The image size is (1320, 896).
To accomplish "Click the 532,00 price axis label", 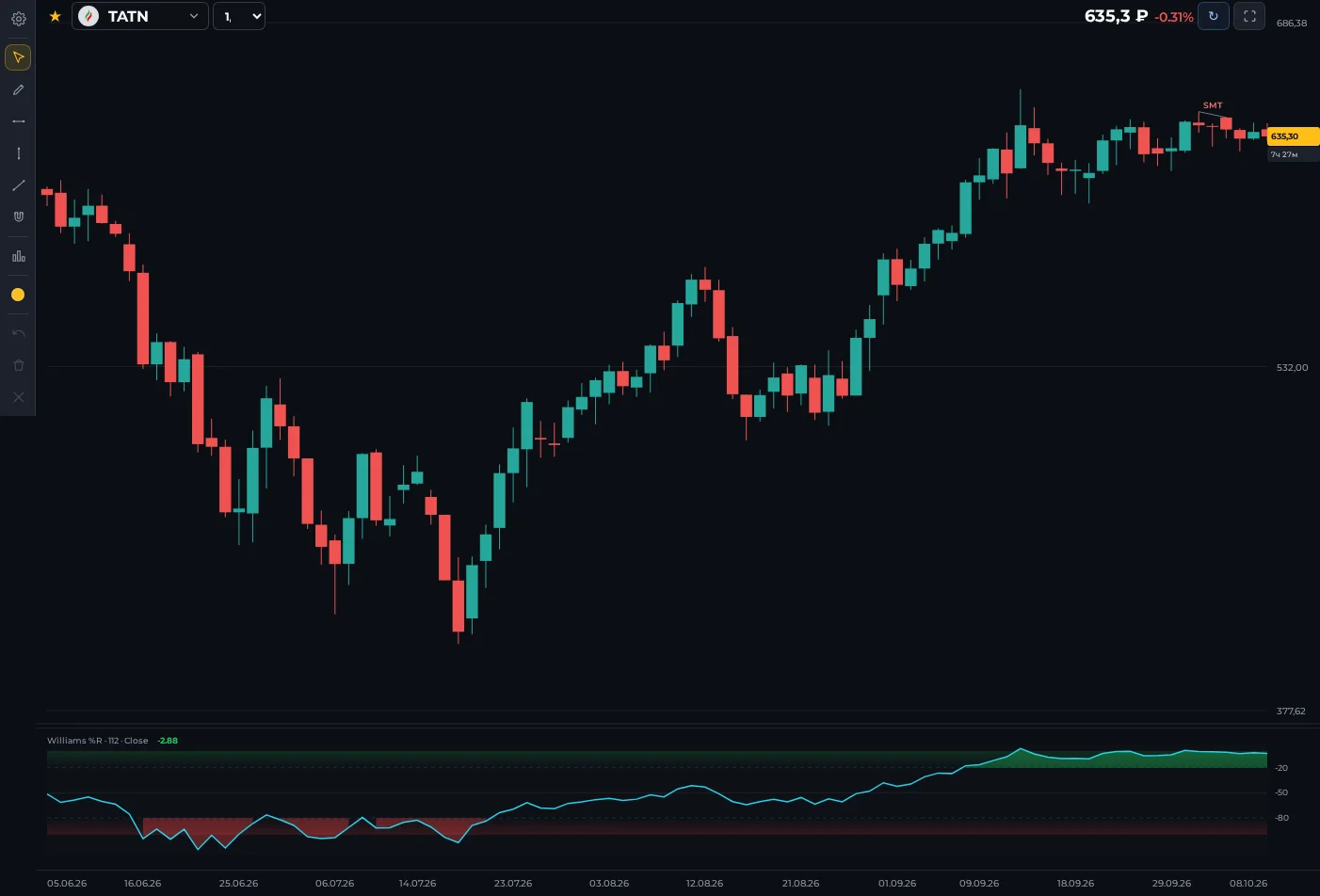I will [x=1293, y=367].
